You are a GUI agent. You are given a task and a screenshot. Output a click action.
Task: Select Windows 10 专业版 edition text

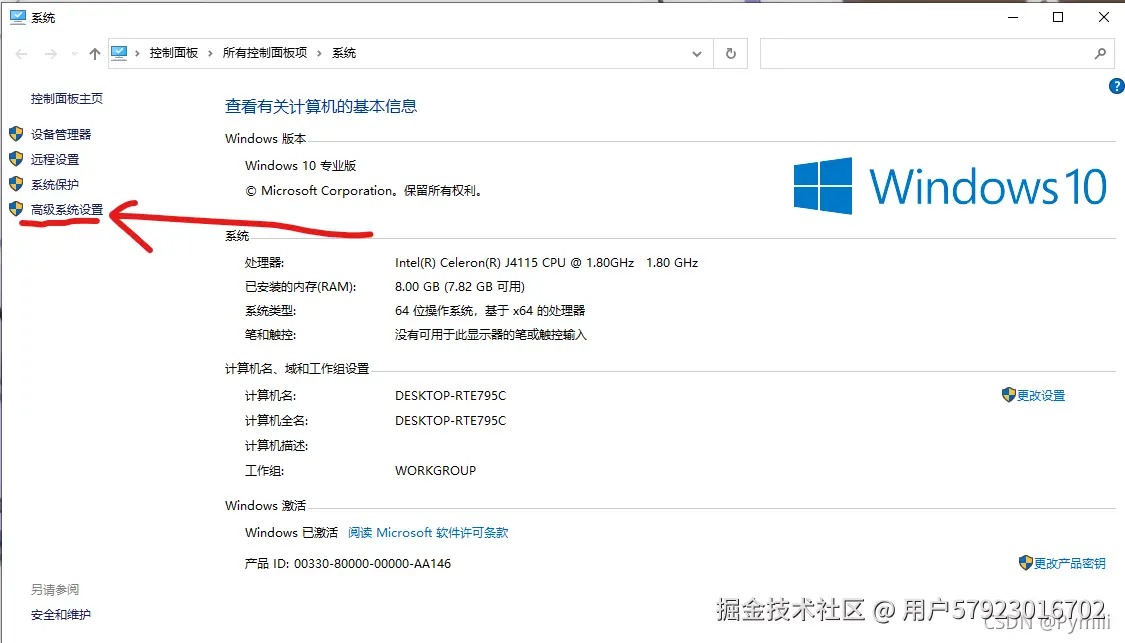(x=301, y=166)
